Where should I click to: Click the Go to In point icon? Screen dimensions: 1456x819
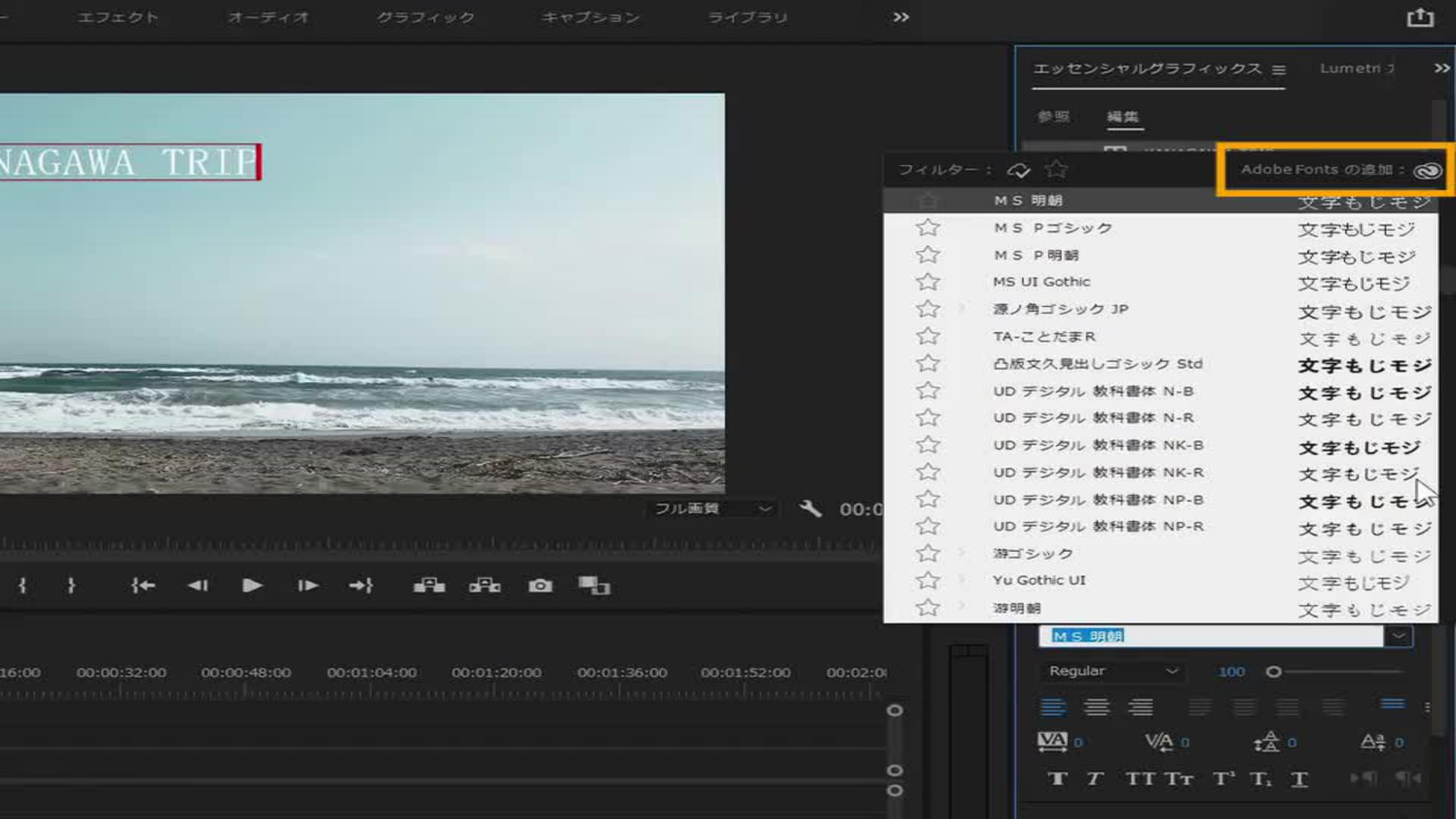pyautogui.click(x=143, y=585)
